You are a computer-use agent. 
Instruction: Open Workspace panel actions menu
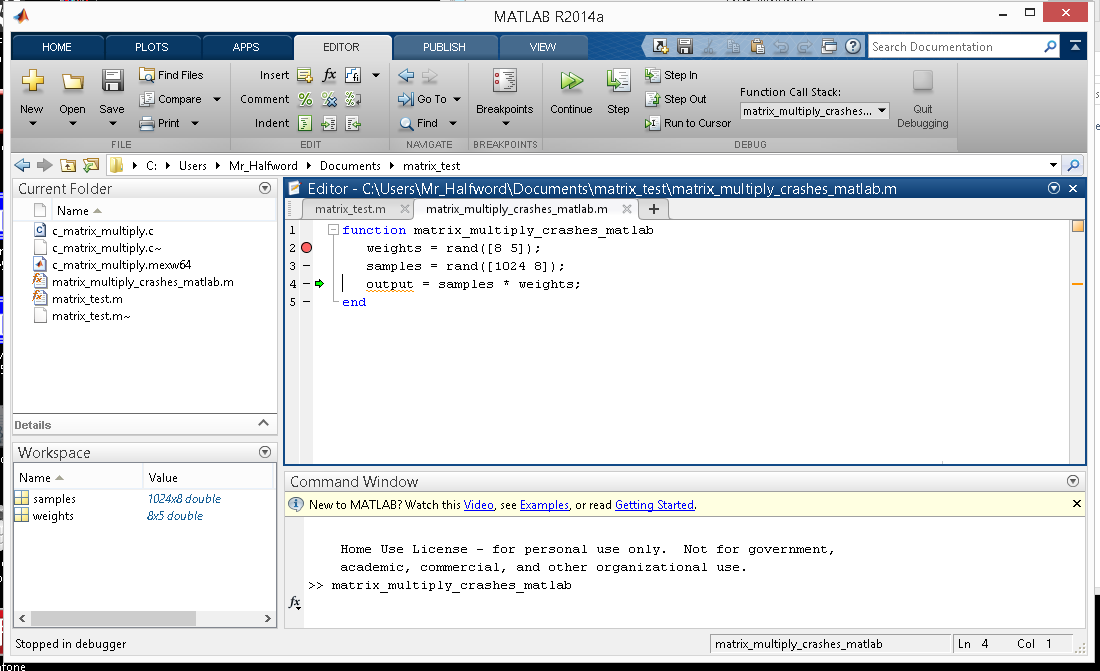coord(264,452)
